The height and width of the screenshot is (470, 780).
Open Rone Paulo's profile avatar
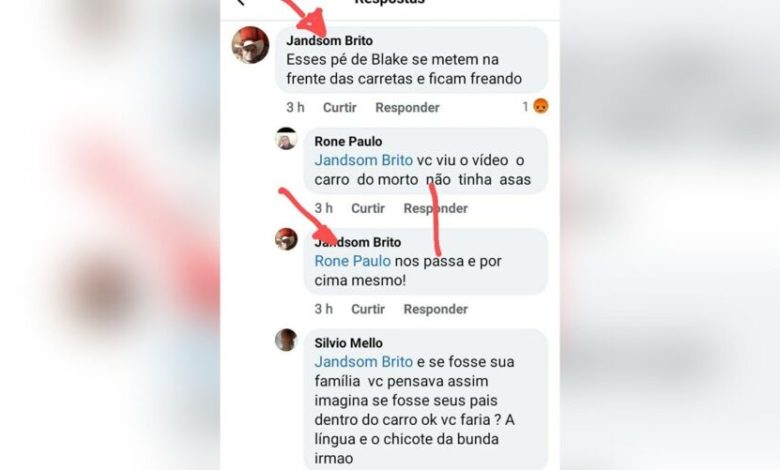pos(287,139)
